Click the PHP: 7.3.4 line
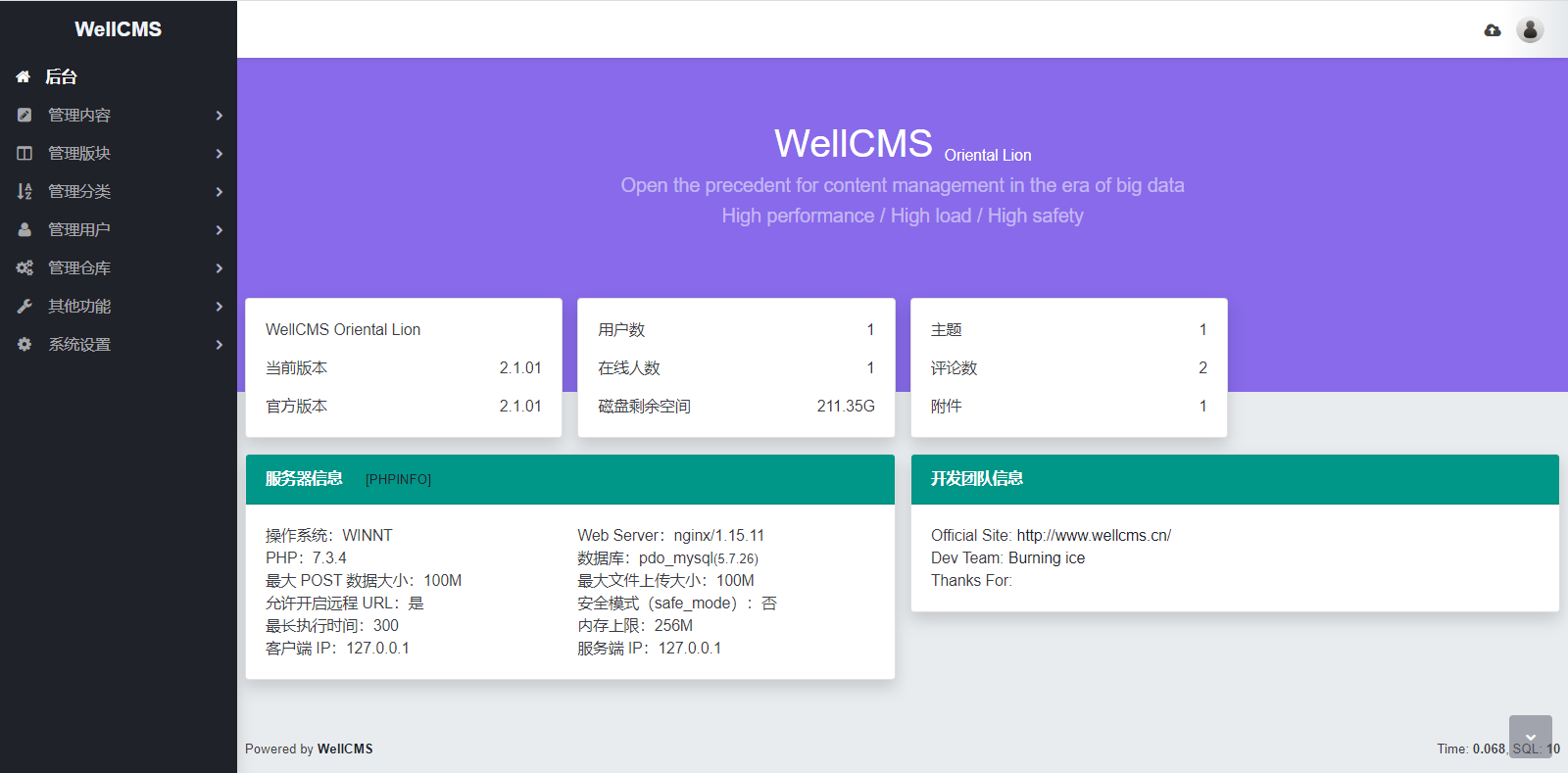This screenshot has width=1568, height=773. [x=306, y=557]
